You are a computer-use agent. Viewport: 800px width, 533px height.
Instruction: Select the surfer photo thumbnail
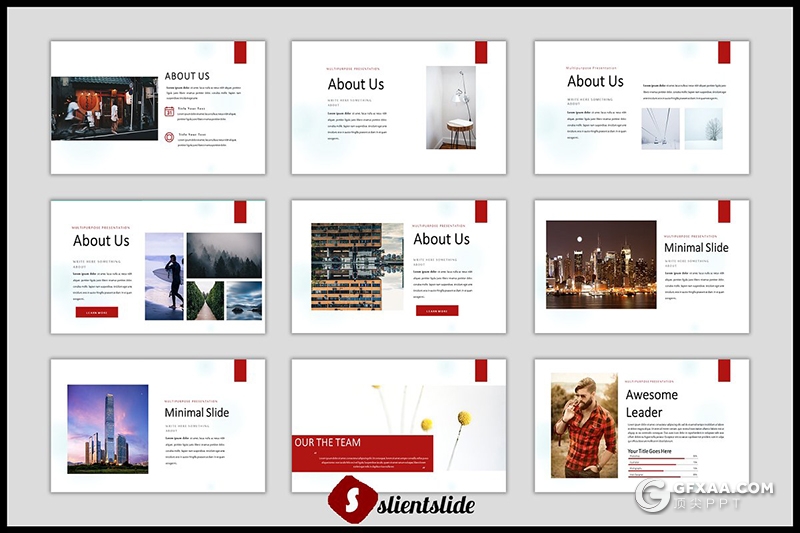click(164, 276)
